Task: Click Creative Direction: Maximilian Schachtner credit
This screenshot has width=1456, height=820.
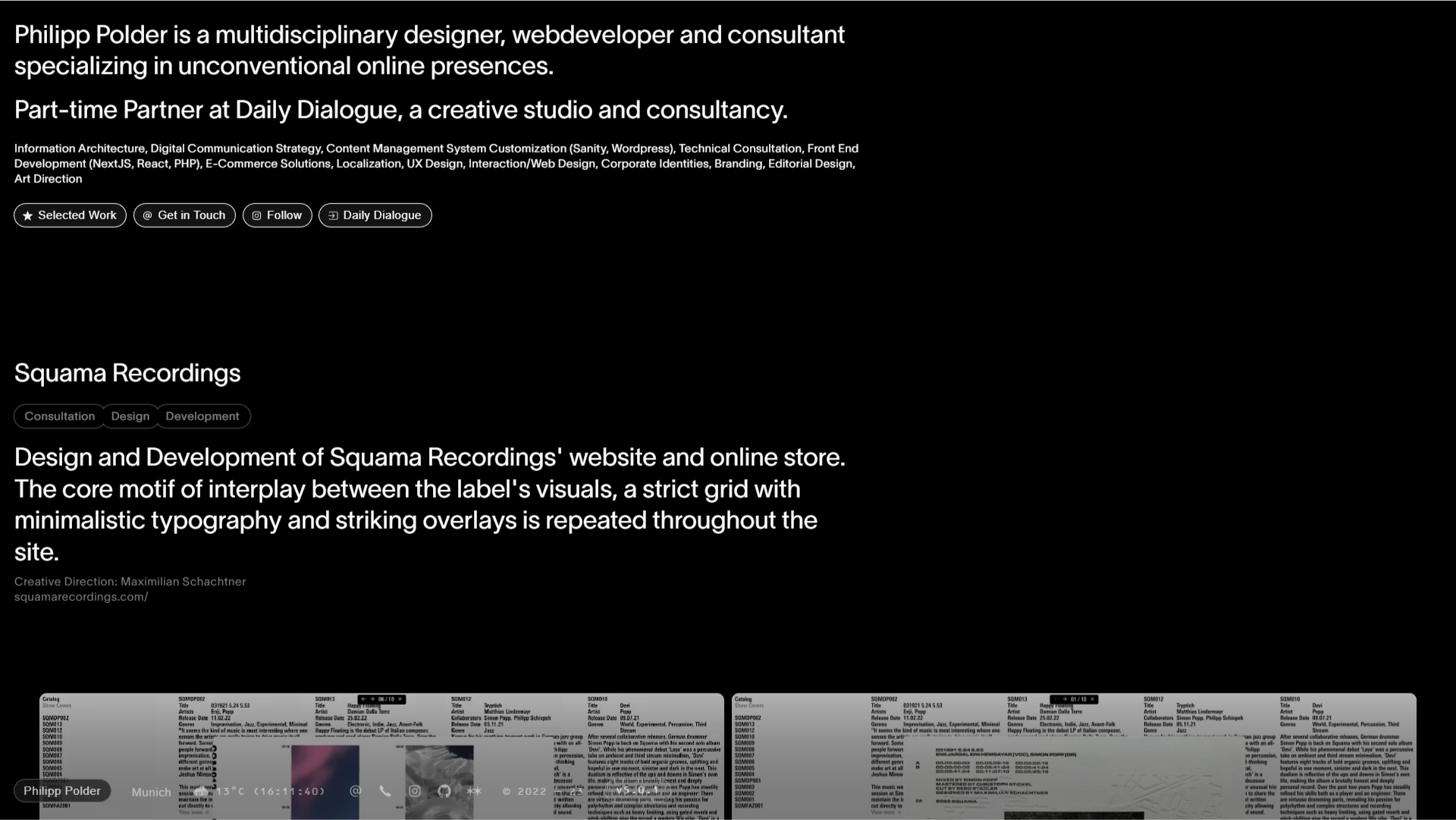Action: (x=130, y=582)
